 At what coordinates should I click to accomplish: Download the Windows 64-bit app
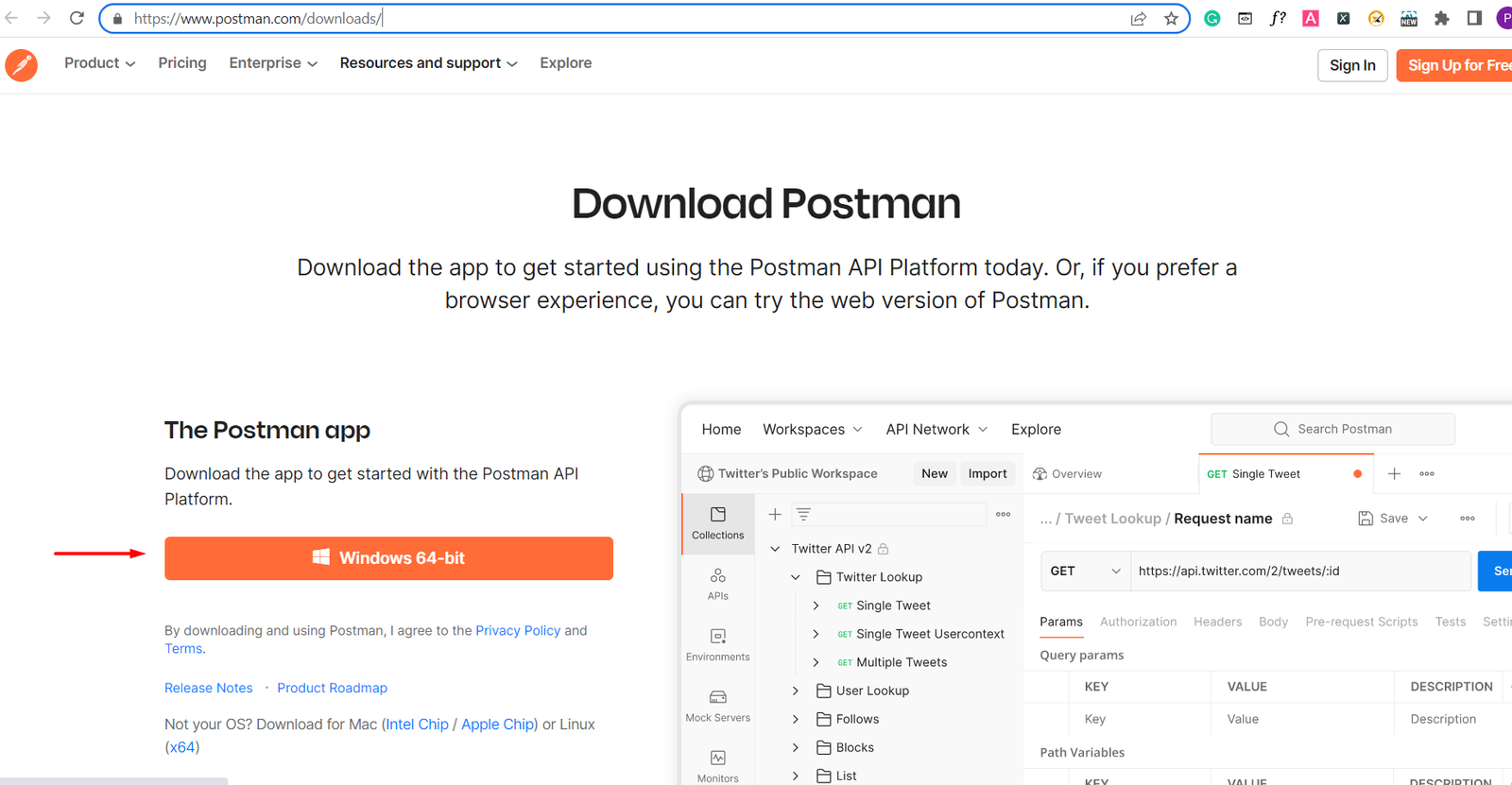point(388,558)
